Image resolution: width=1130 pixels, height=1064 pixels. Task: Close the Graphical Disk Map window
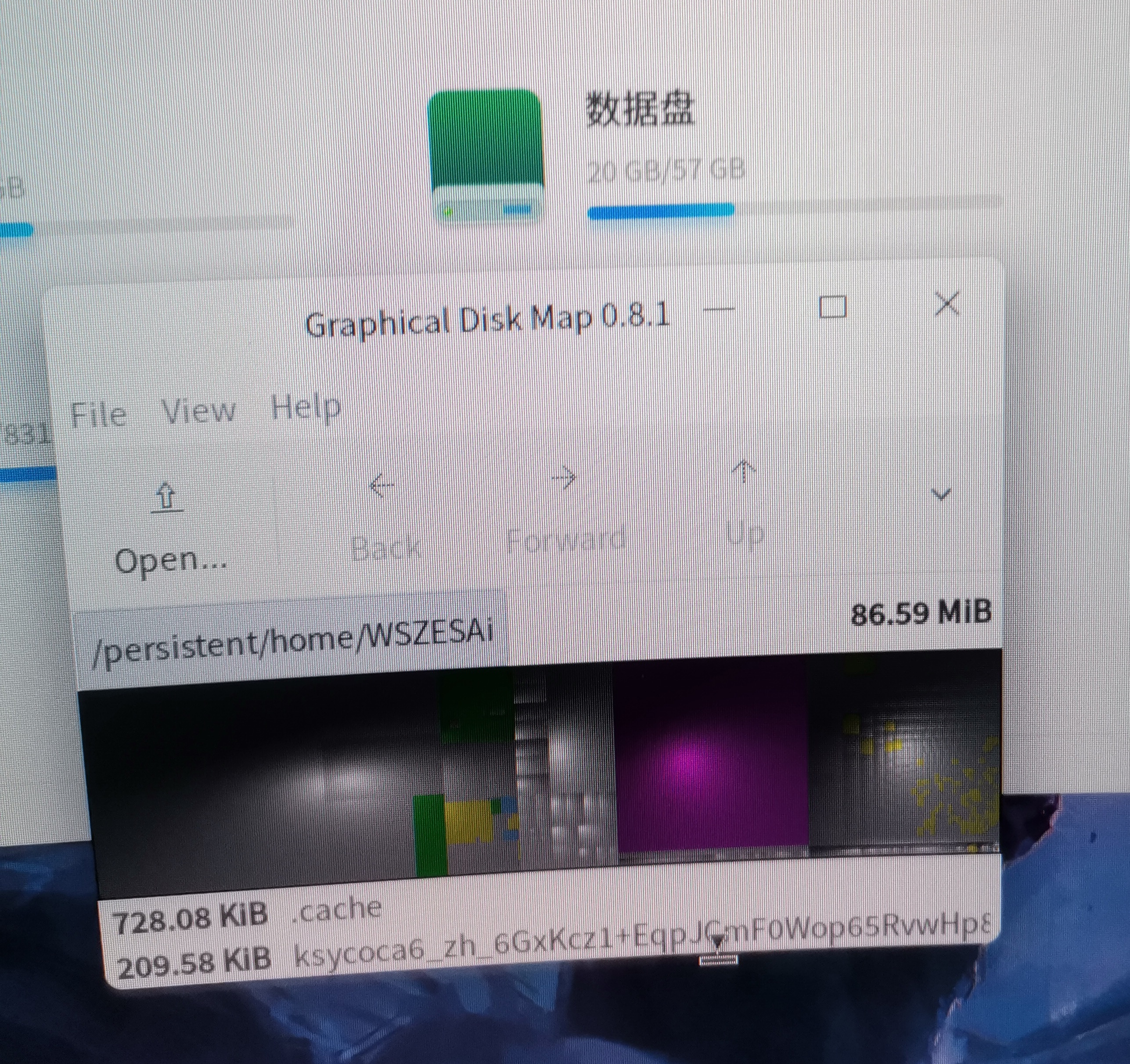[947, 303]
